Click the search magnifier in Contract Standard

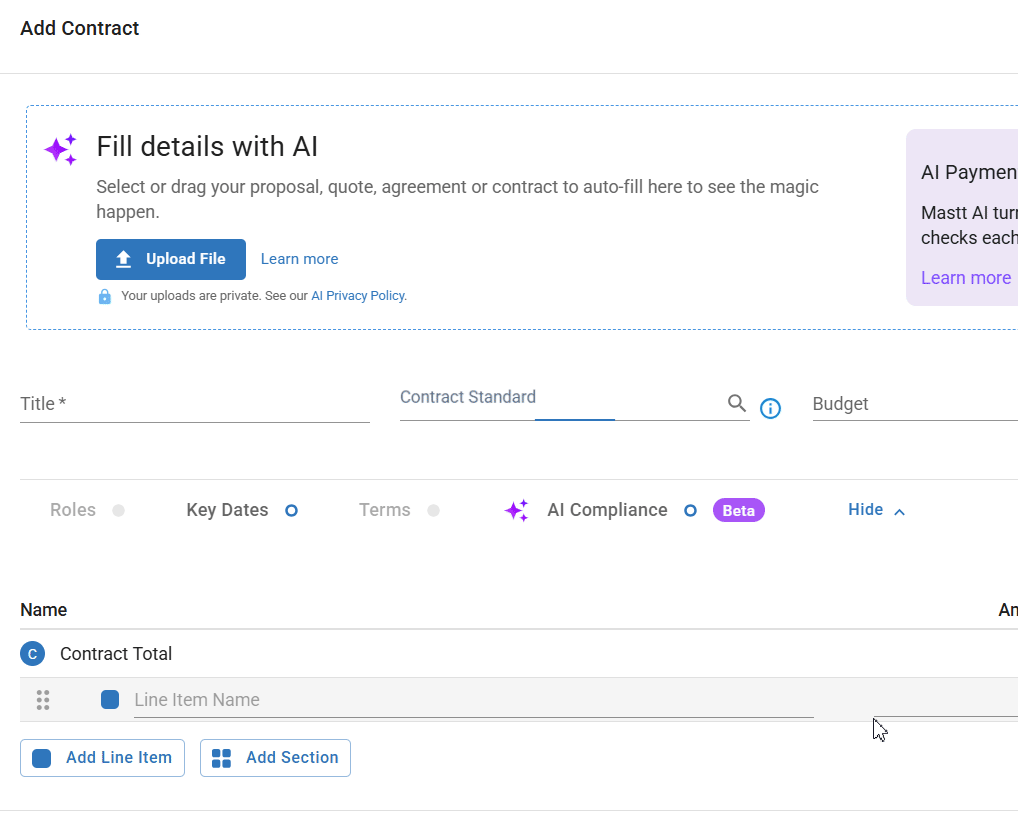click(x=737, y=404)
